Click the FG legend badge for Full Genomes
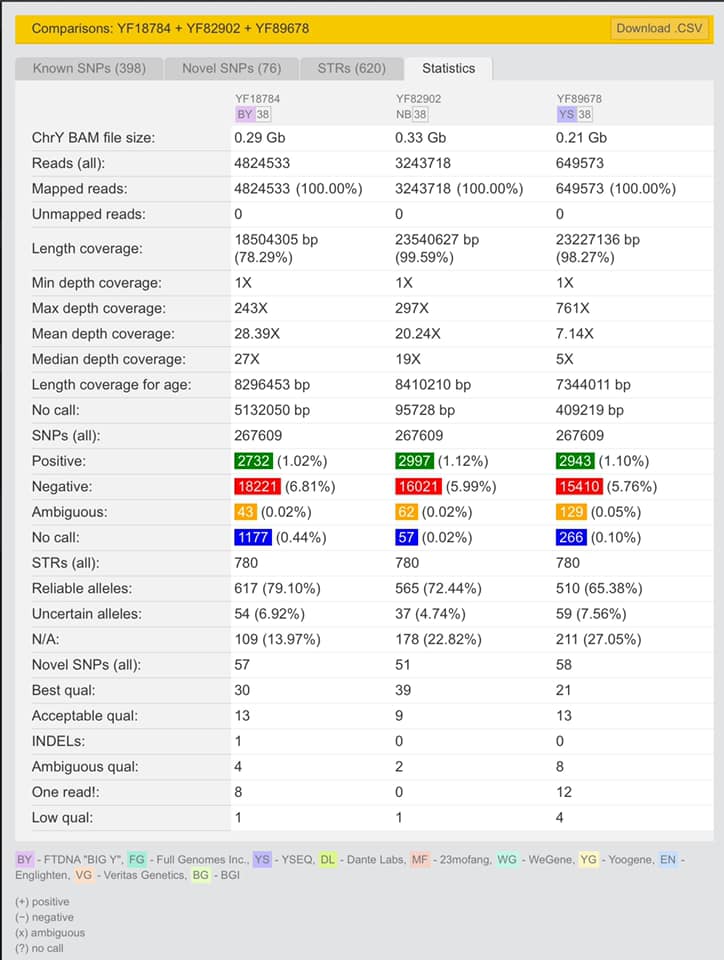The height and width of the screenshot is (960, 724). click(x=137, y=859)
